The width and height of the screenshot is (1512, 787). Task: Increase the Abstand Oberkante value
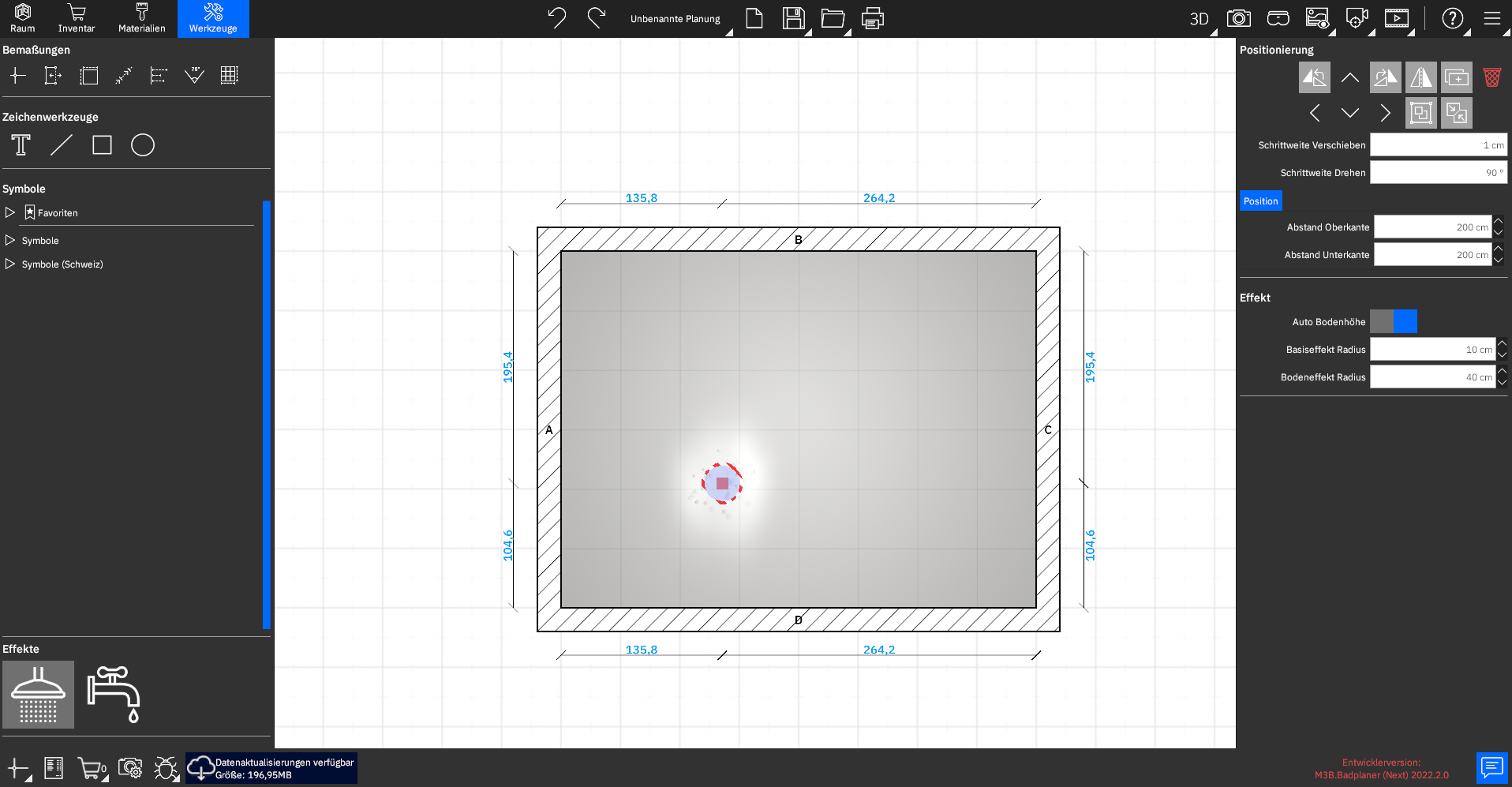pos(1499,221)
